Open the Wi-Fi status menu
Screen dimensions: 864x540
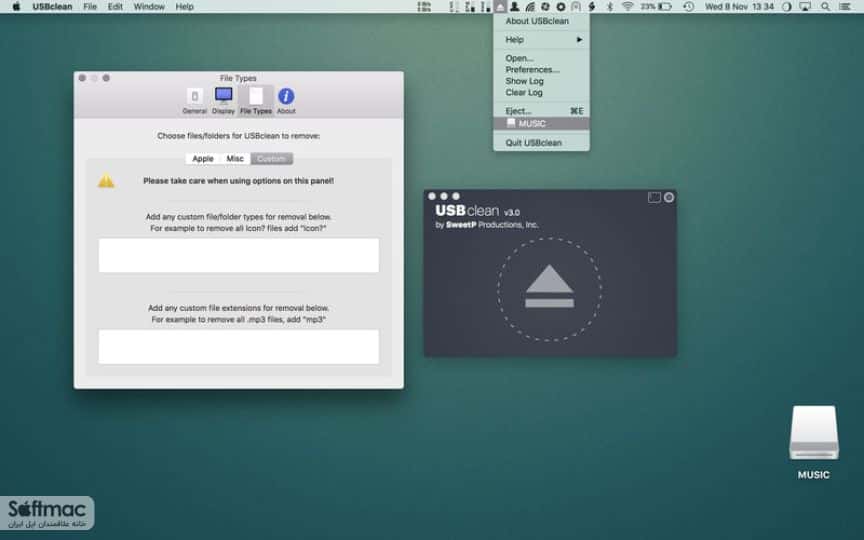[x=627, y=7]
